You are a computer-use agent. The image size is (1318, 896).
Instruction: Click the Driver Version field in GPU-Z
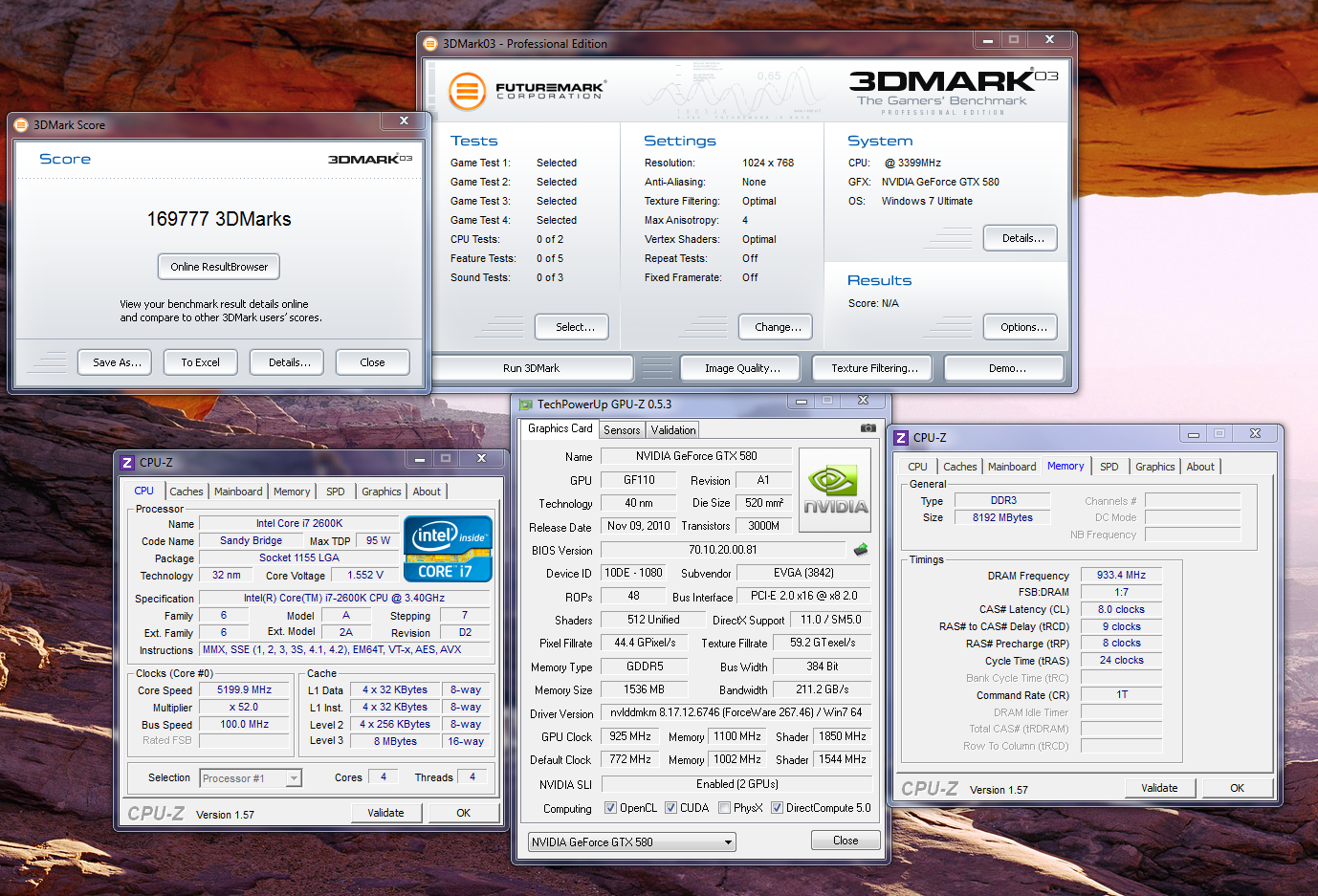736,712
